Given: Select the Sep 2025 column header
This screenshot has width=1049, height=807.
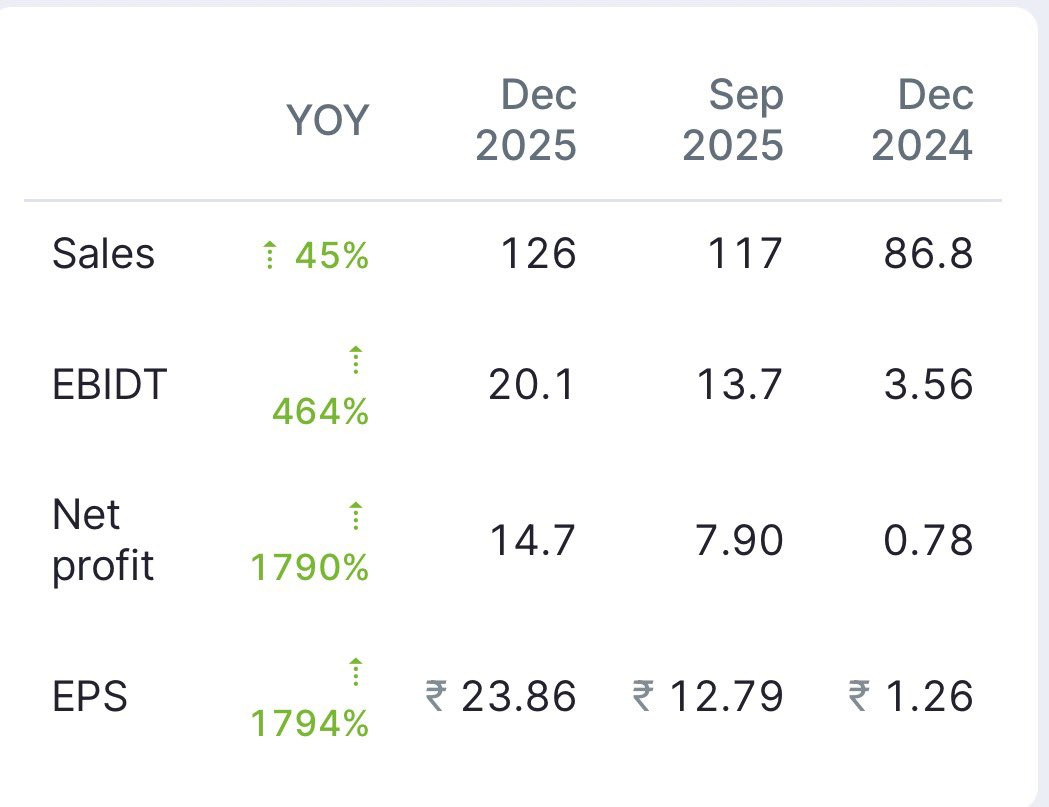Looking at the screenshot, I should click(733, 121).
